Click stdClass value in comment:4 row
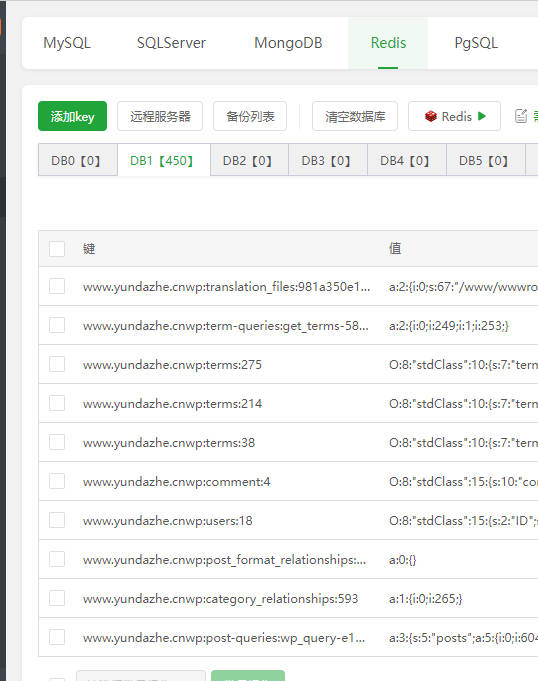538x681 pixels. [463, 482]
